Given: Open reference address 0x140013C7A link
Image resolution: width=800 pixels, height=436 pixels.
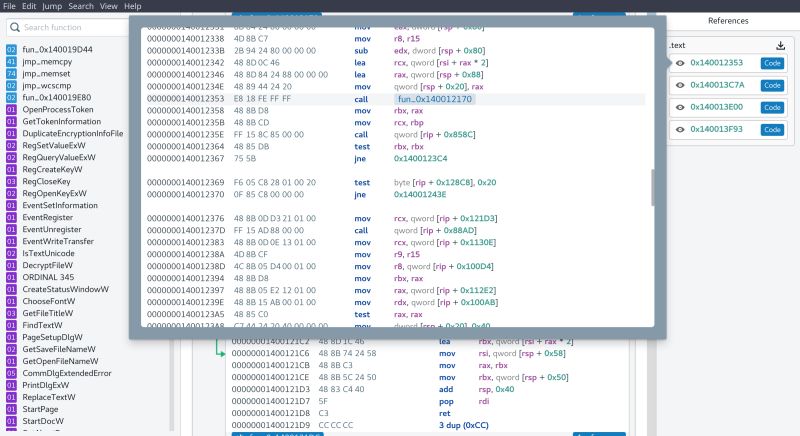Looking at the screenshot, I should pos(717,85).
